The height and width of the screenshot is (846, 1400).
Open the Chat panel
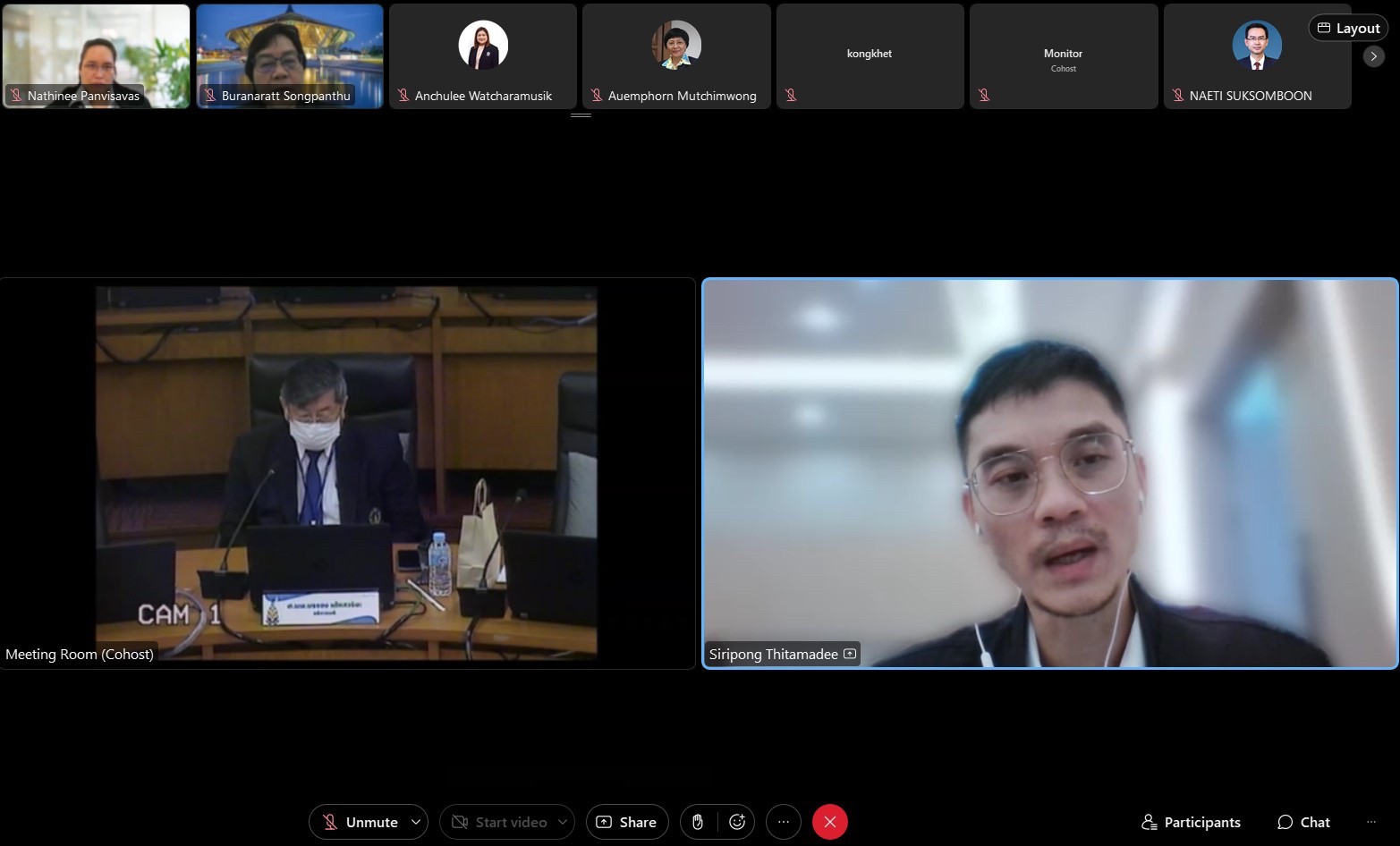[x=1303, y=822]
